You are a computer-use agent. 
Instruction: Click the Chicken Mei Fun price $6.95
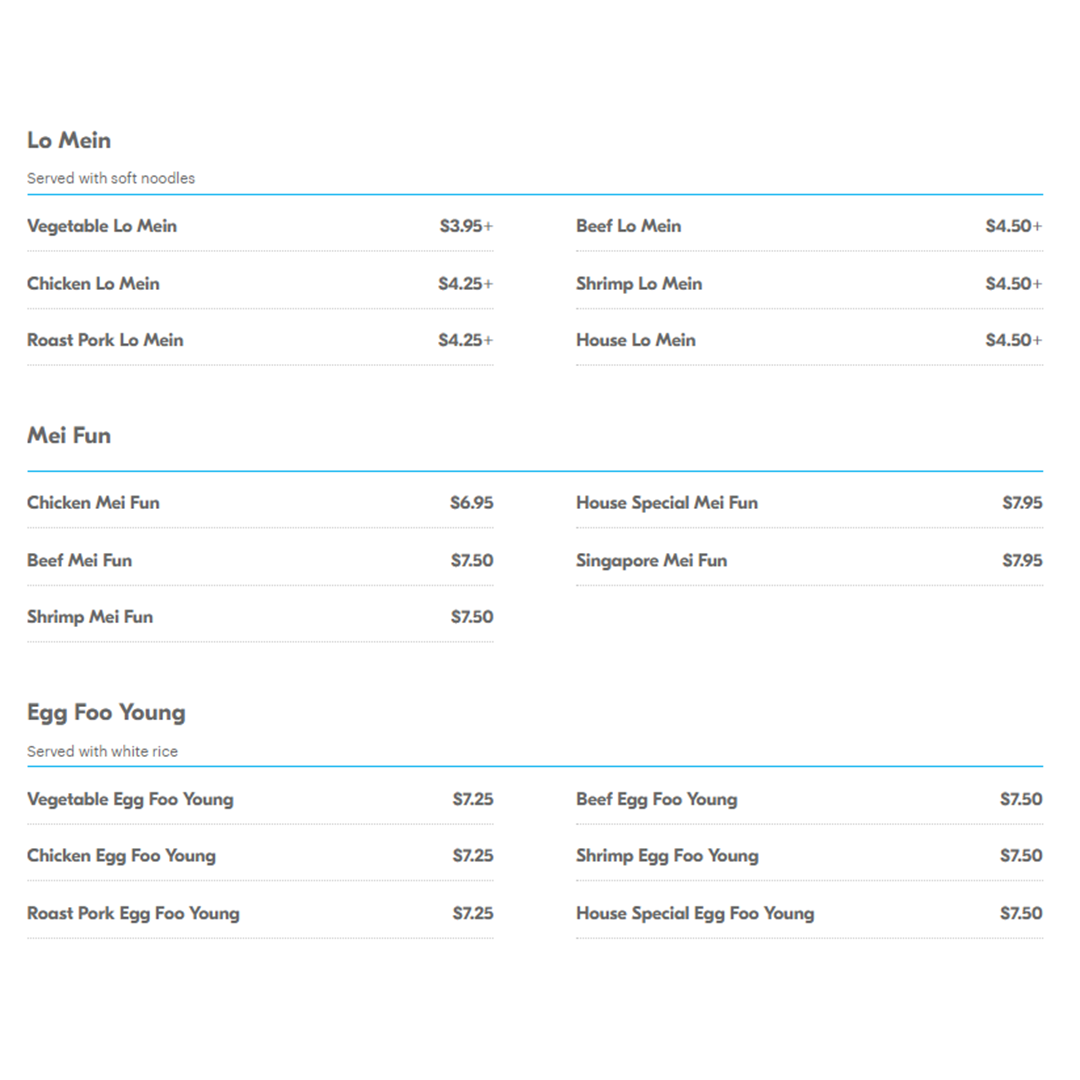pos(472,503)
